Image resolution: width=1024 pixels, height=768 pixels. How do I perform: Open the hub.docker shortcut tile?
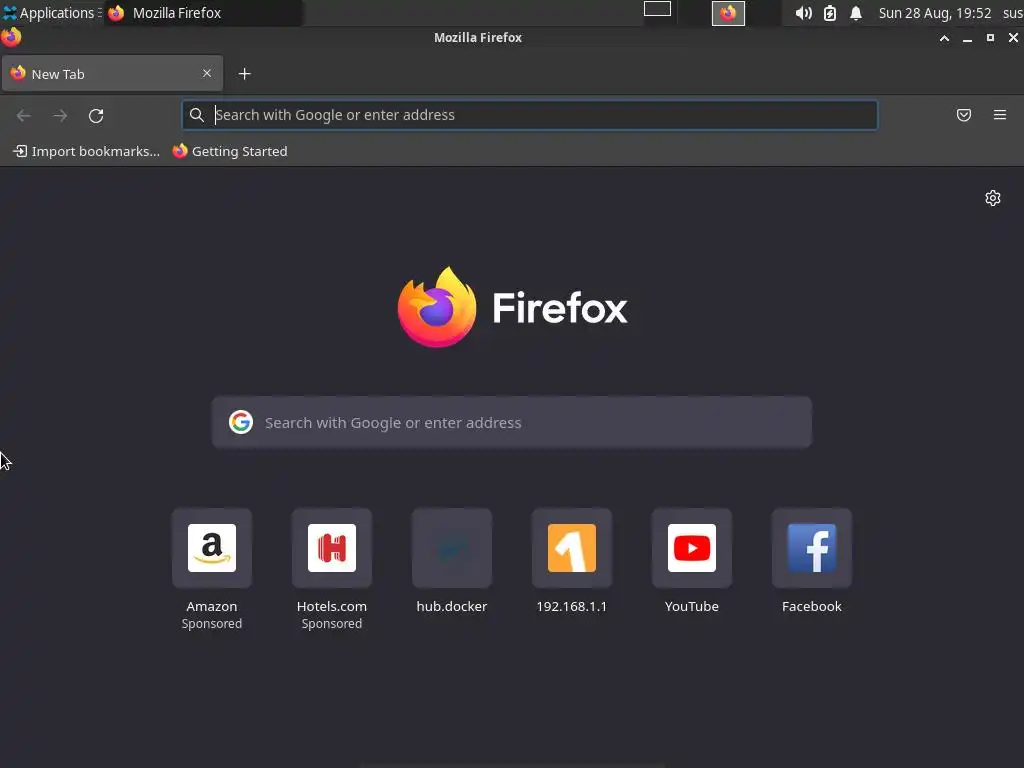452,548
